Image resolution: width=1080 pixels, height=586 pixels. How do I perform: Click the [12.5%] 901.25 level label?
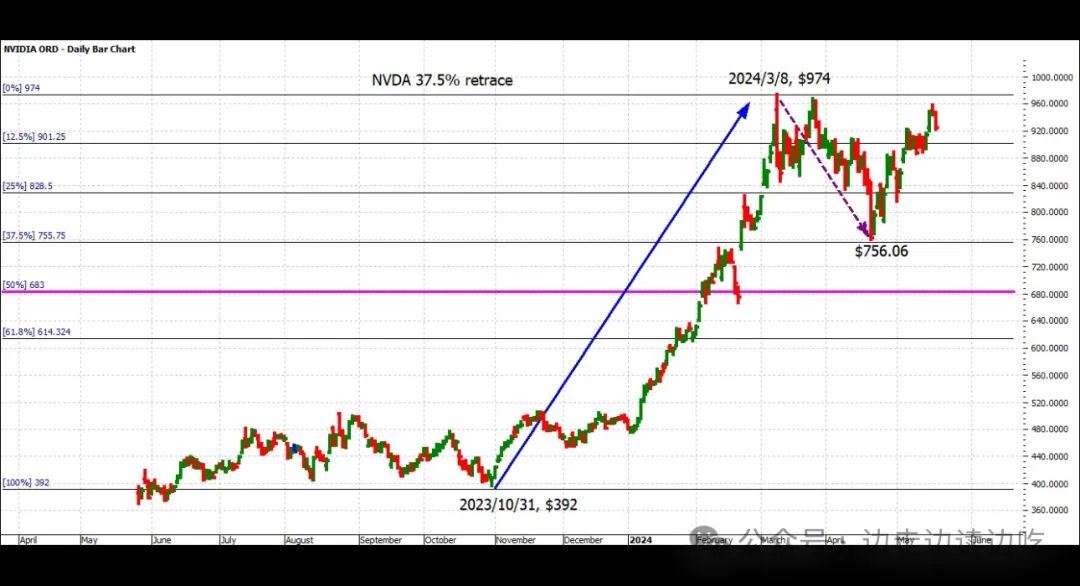pyautogui.click(x=34, y=137)
